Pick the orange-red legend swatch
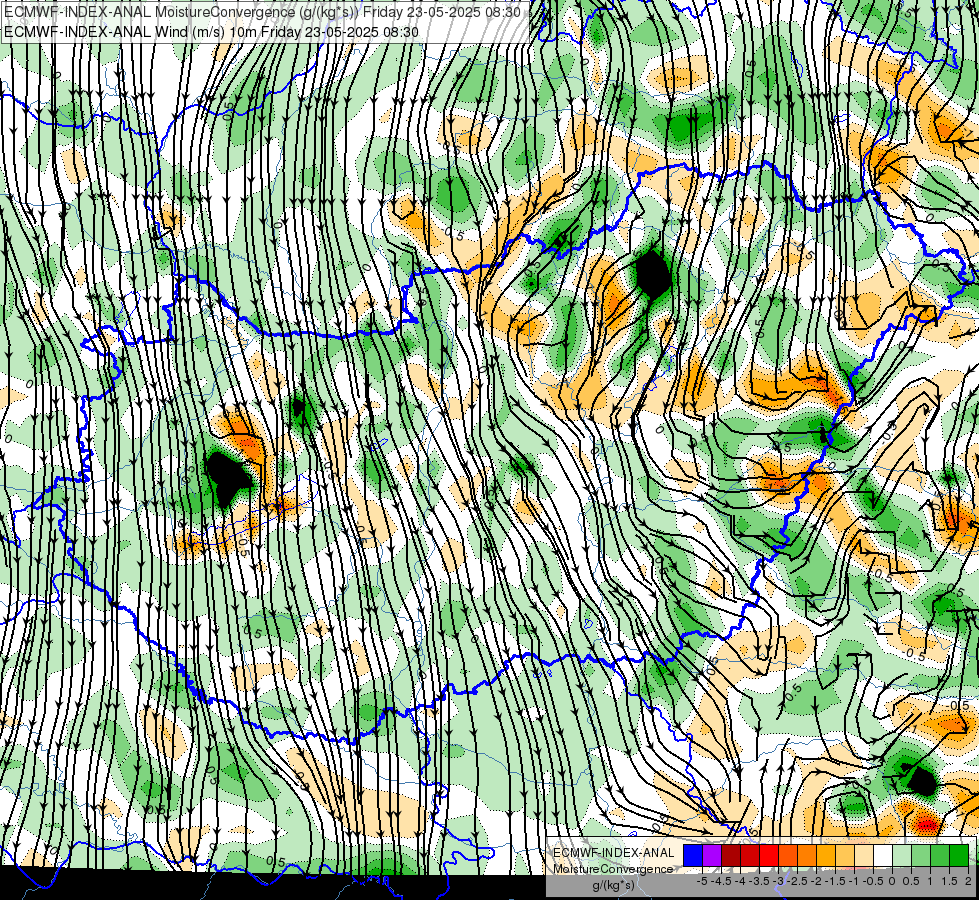Viewport: 979px width, 900px height. (x=788, y=855)
